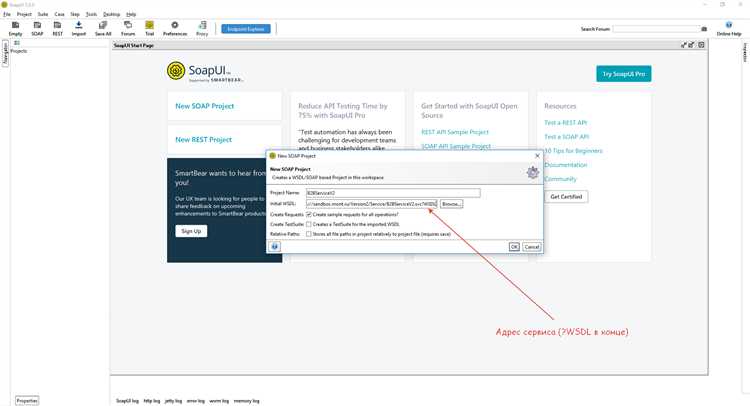Click the Properties button at the bottom left
This screenshot has height=406, width=750.
[27, 401]
